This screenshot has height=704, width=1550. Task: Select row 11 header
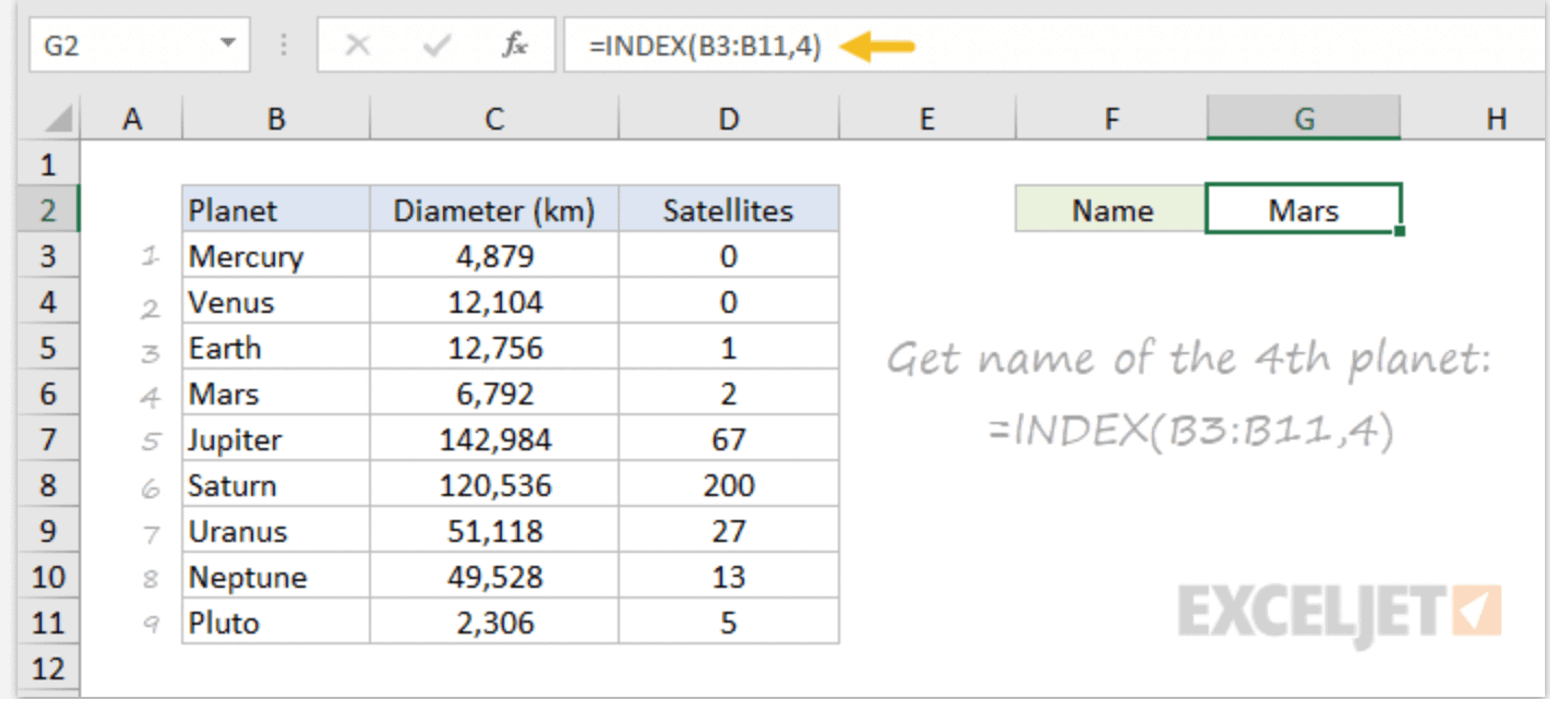(48, 623)
